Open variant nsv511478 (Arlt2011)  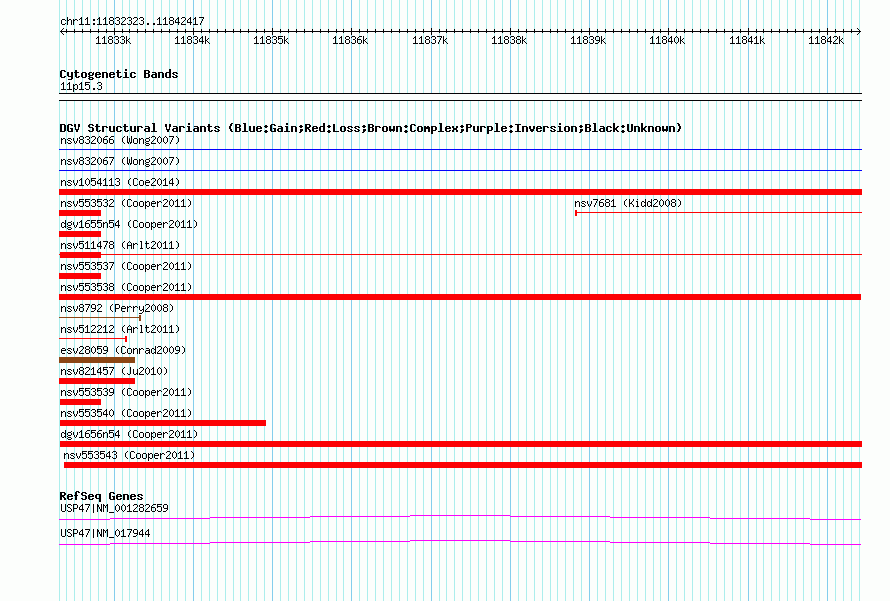click(x=120, y=245)
